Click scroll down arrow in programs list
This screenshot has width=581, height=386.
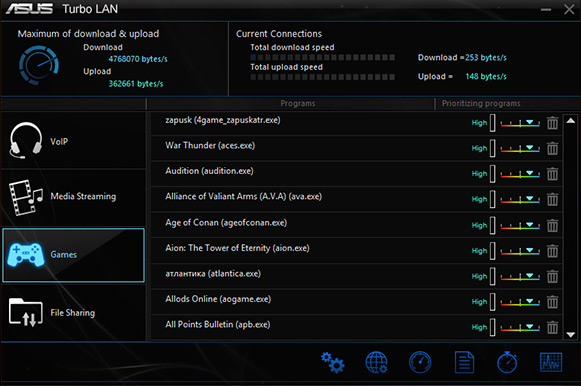tap(571, 335)
